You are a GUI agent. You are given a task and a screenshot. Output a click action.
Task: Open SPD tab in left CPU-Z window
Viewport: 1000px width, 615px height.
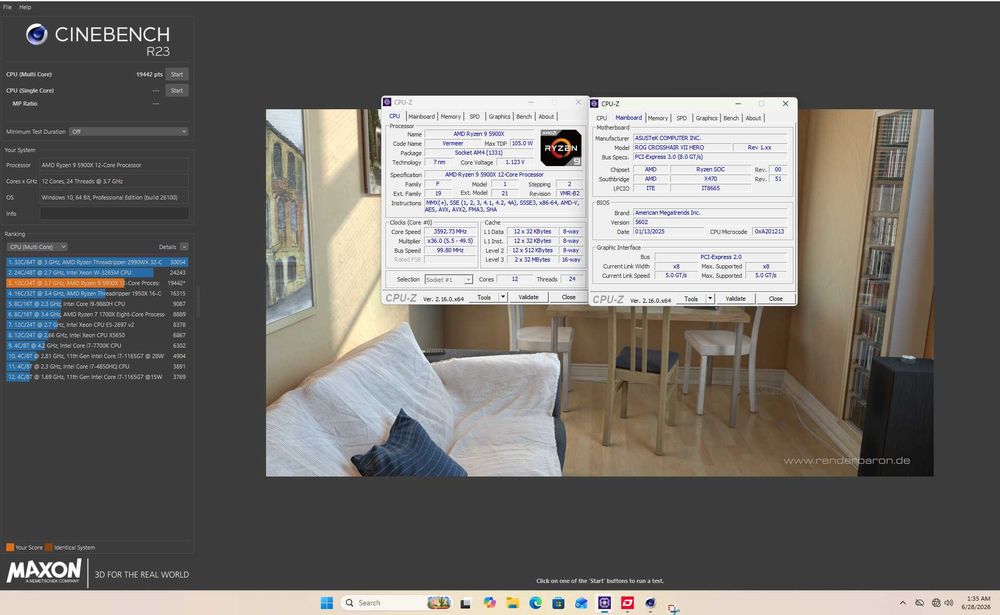474,116
